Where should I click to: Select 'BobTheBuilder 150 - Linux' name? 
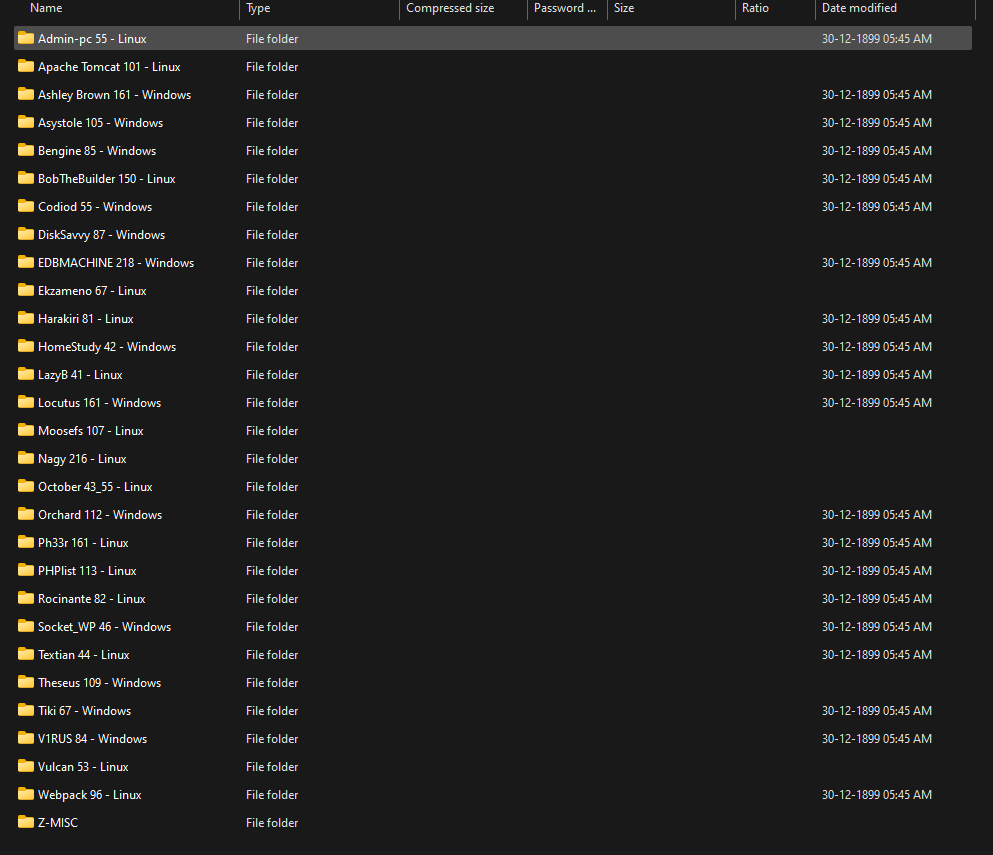click(106, 179)
